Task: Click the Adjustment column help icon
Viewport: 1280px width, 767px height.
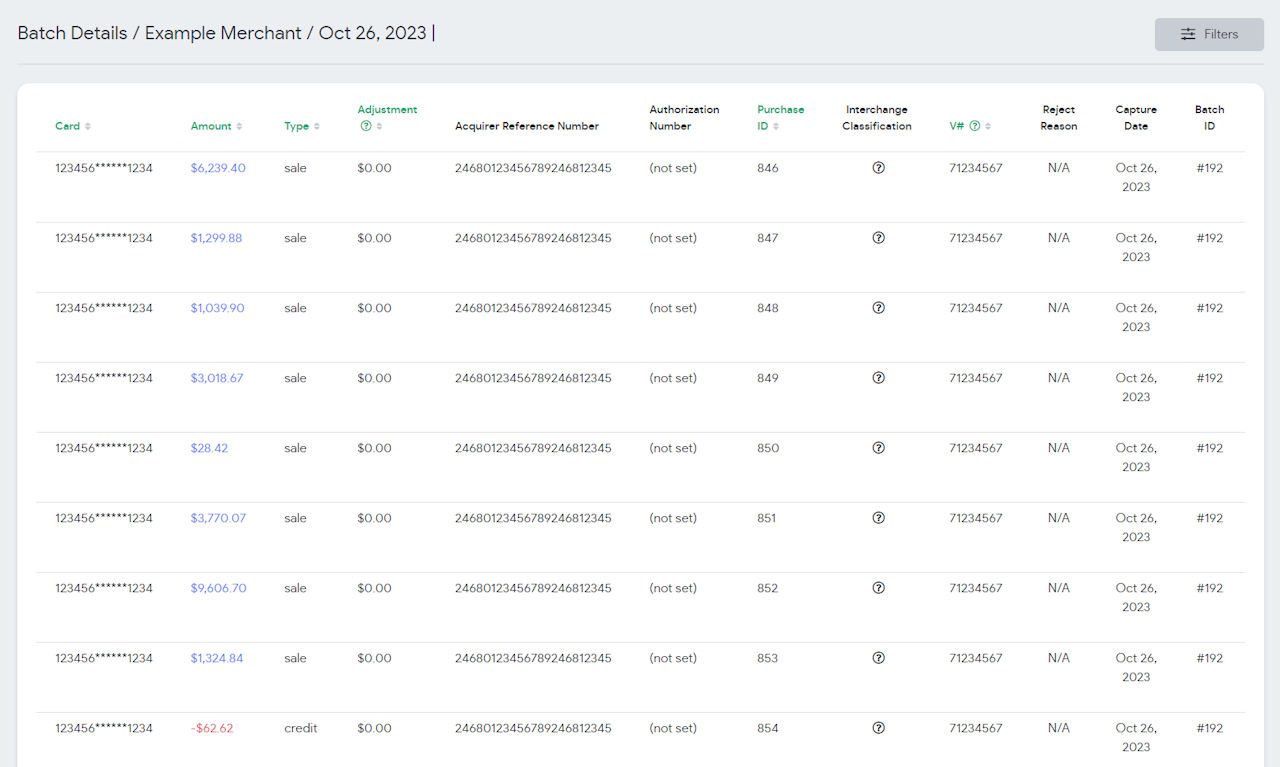Action: [366, 126]
